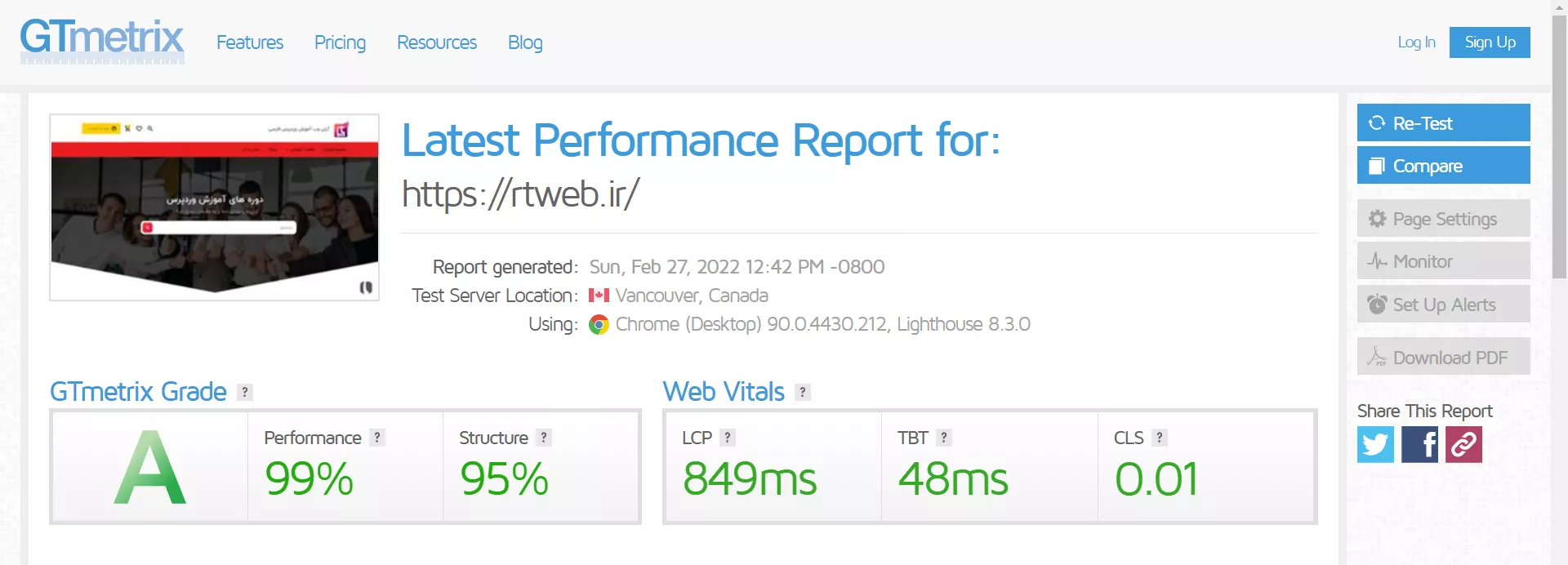Viewport: 1568px width, 565px height.
Task: Click the Compare button
Action: coord(1443,165)
